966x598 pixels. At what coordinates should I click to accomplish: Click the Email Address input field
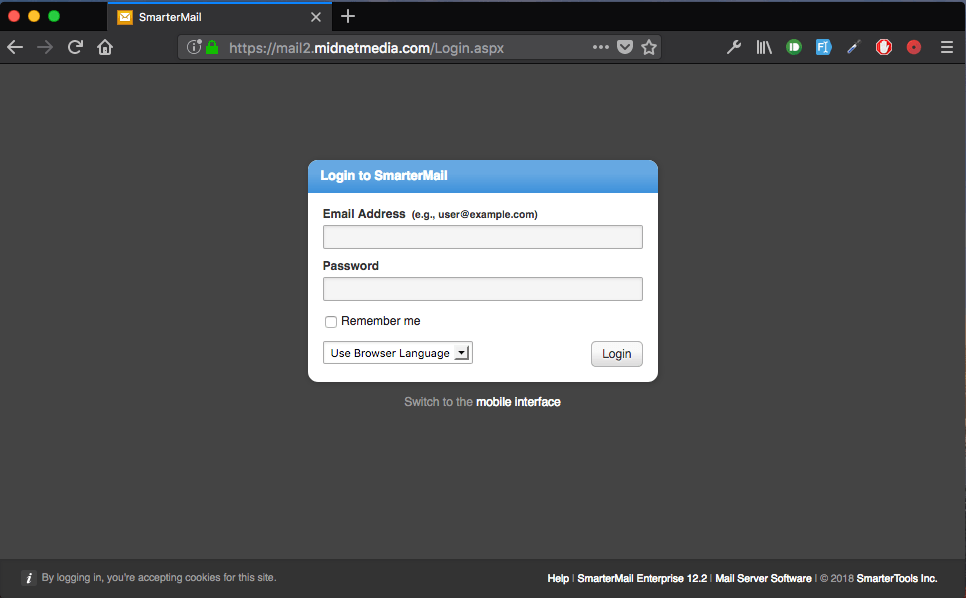tap(482, 237)
